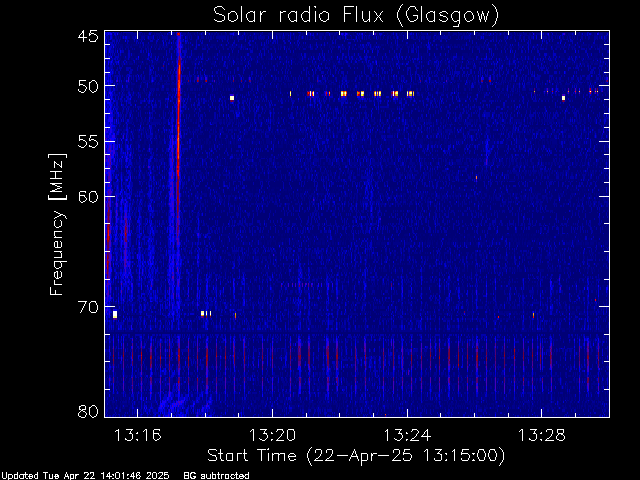Click the 50 frequency tick label
This screenshot has width=640, height=480.
pyautogui.click(x=88, y=87)
